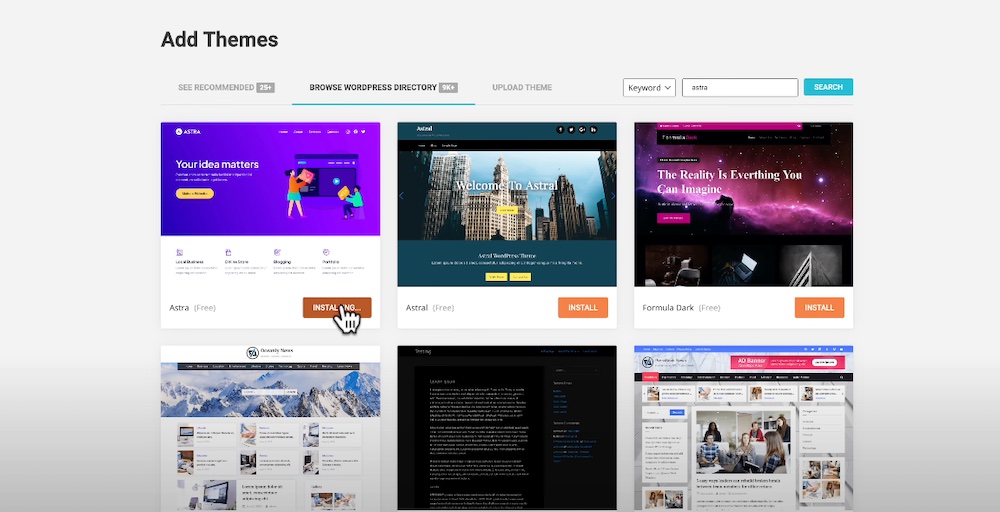The width and height of the screenshot is (1000, 512).
Task: Click the Astra logo in its preview
Action: tap(188, 131)
